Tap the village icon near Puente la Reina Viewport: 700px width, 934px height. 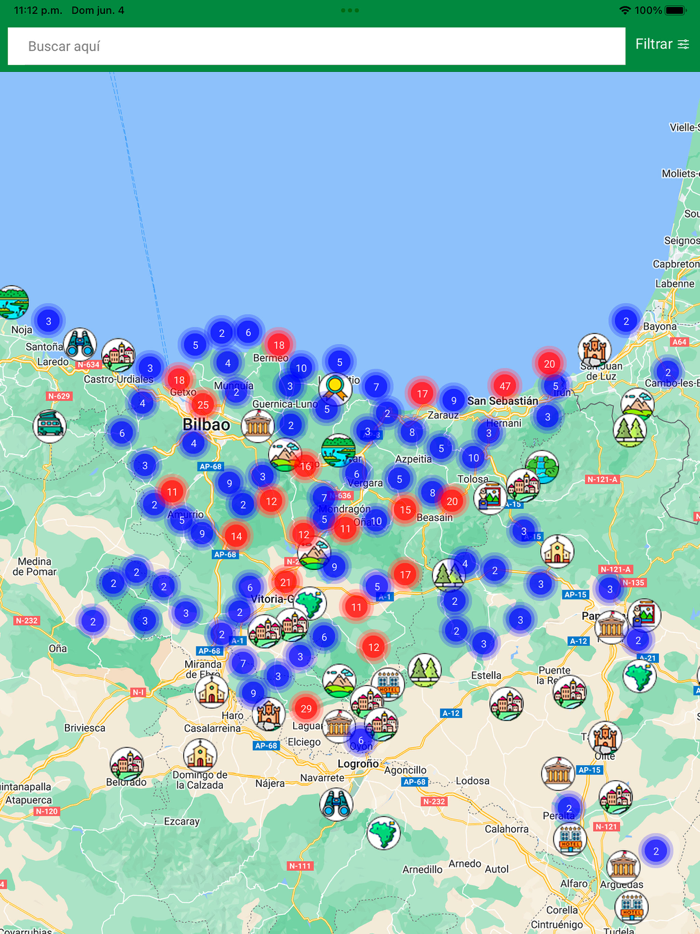tap(570, 692)
